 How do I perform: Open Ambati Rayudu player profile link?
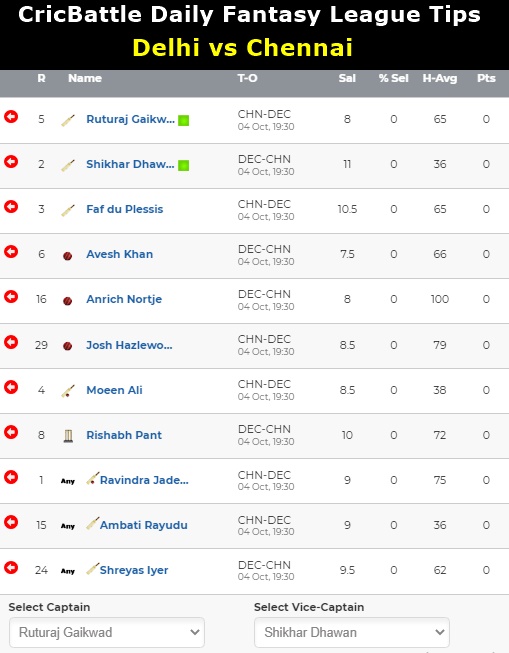(x=144, y=525)
